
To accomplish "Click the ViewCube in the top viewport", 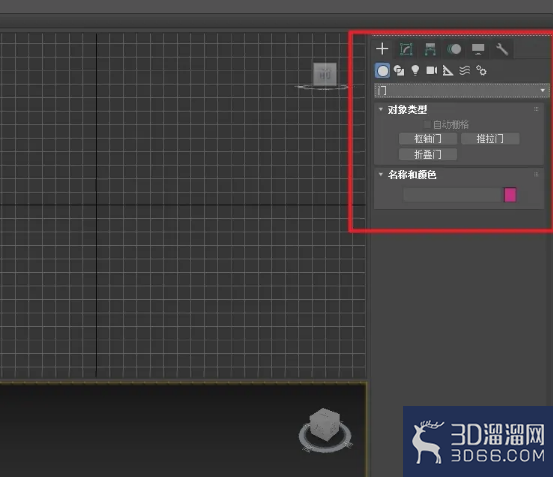I will click(325, 74).
